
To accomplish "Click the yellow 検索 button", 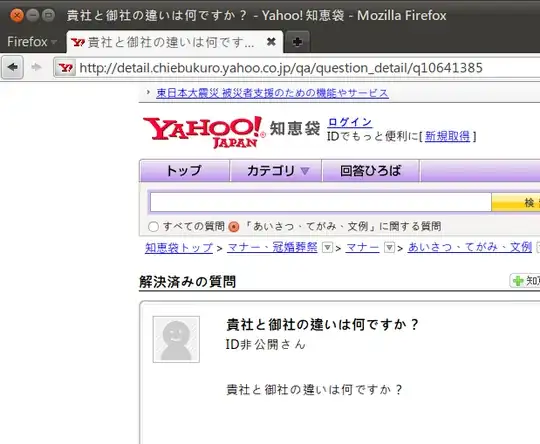I will (516, 202).
